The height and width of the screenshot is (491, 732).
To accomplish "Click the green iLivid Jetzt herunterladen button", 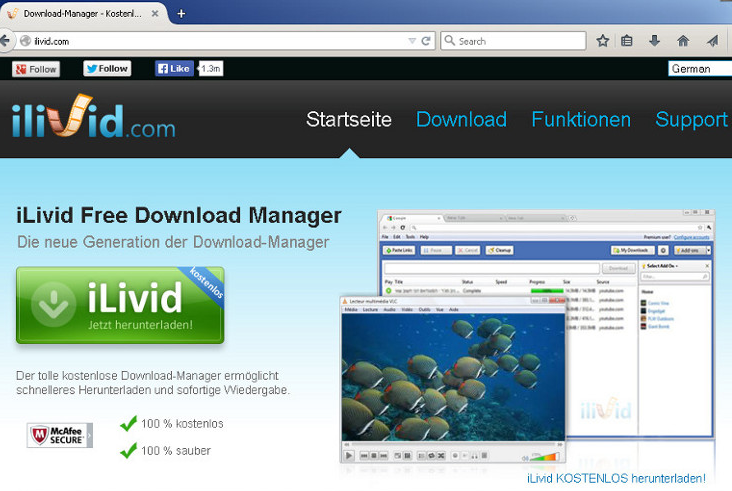I will pyautogui.click(x=120, y=305).
